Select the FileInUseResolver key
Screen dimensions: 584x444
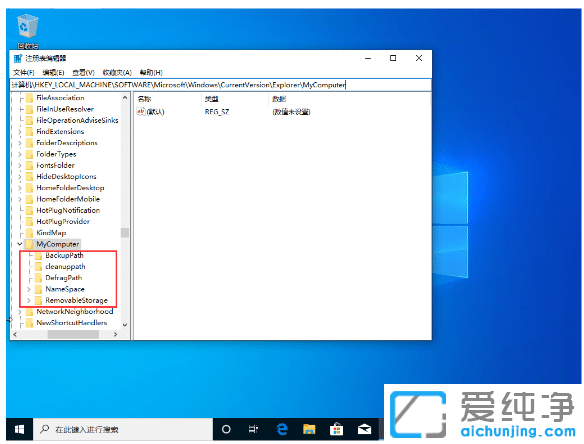tap(65, 109)
